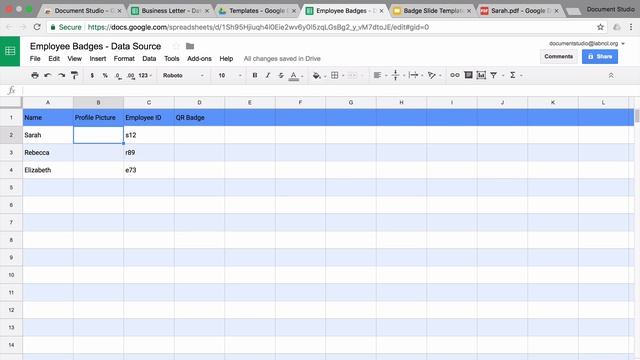The width and height of the screenshot is (640, 360).
Task: Open the fill color bucket
Action: tap(316, 75)
